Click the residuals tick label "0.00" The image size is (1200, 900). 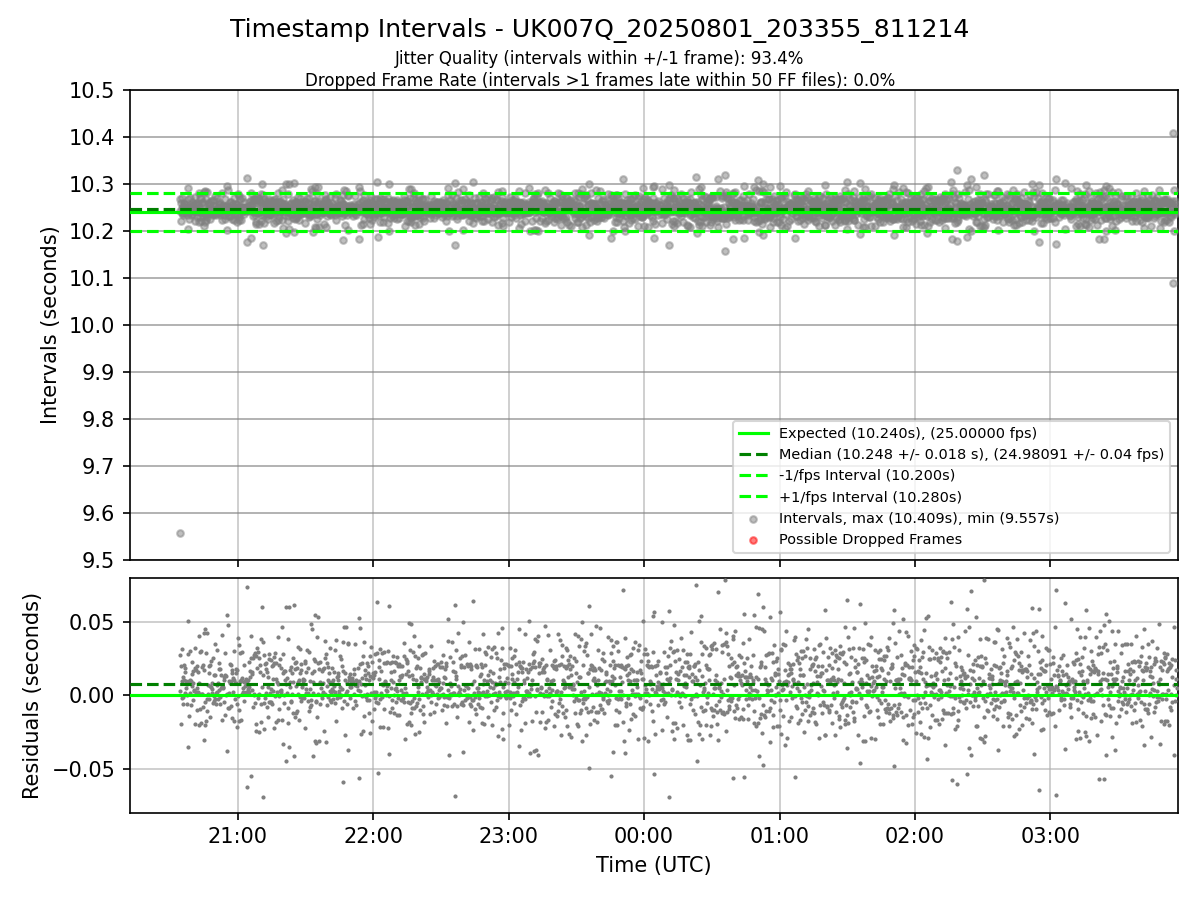tap(90, 695)
